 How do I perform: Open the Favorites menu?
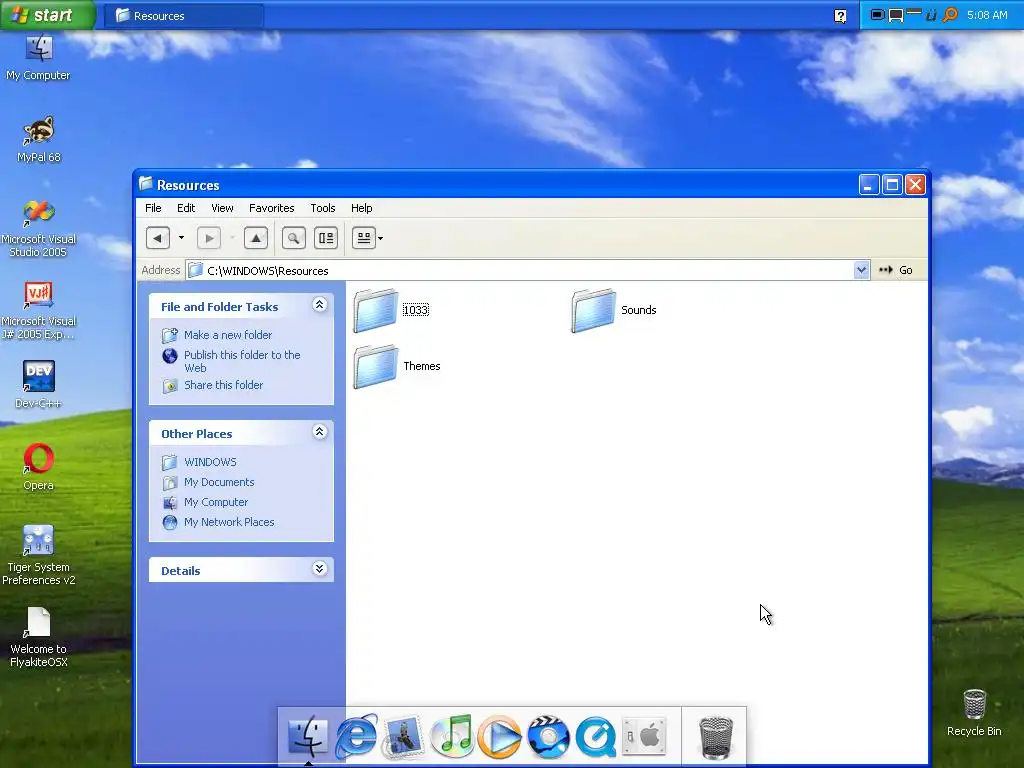click(272, 208)
